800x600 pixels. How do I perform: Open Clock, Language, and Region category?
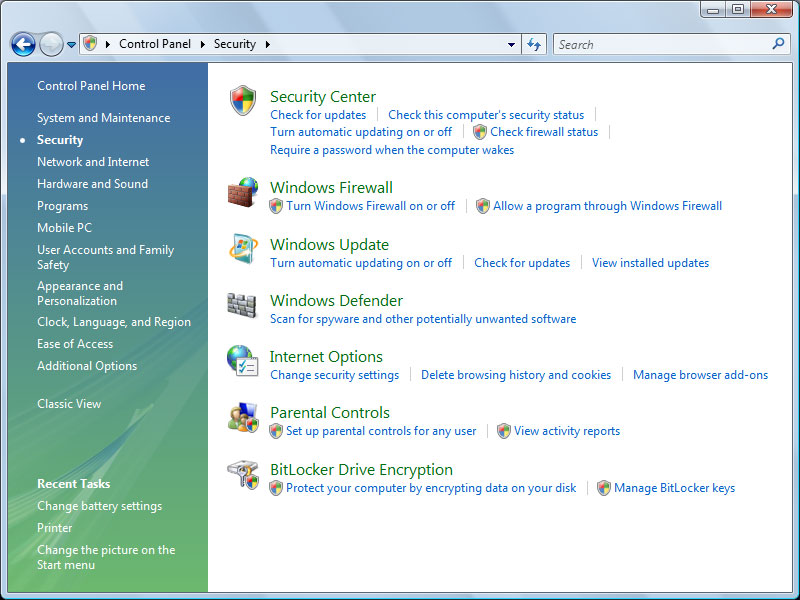(114, 322)
